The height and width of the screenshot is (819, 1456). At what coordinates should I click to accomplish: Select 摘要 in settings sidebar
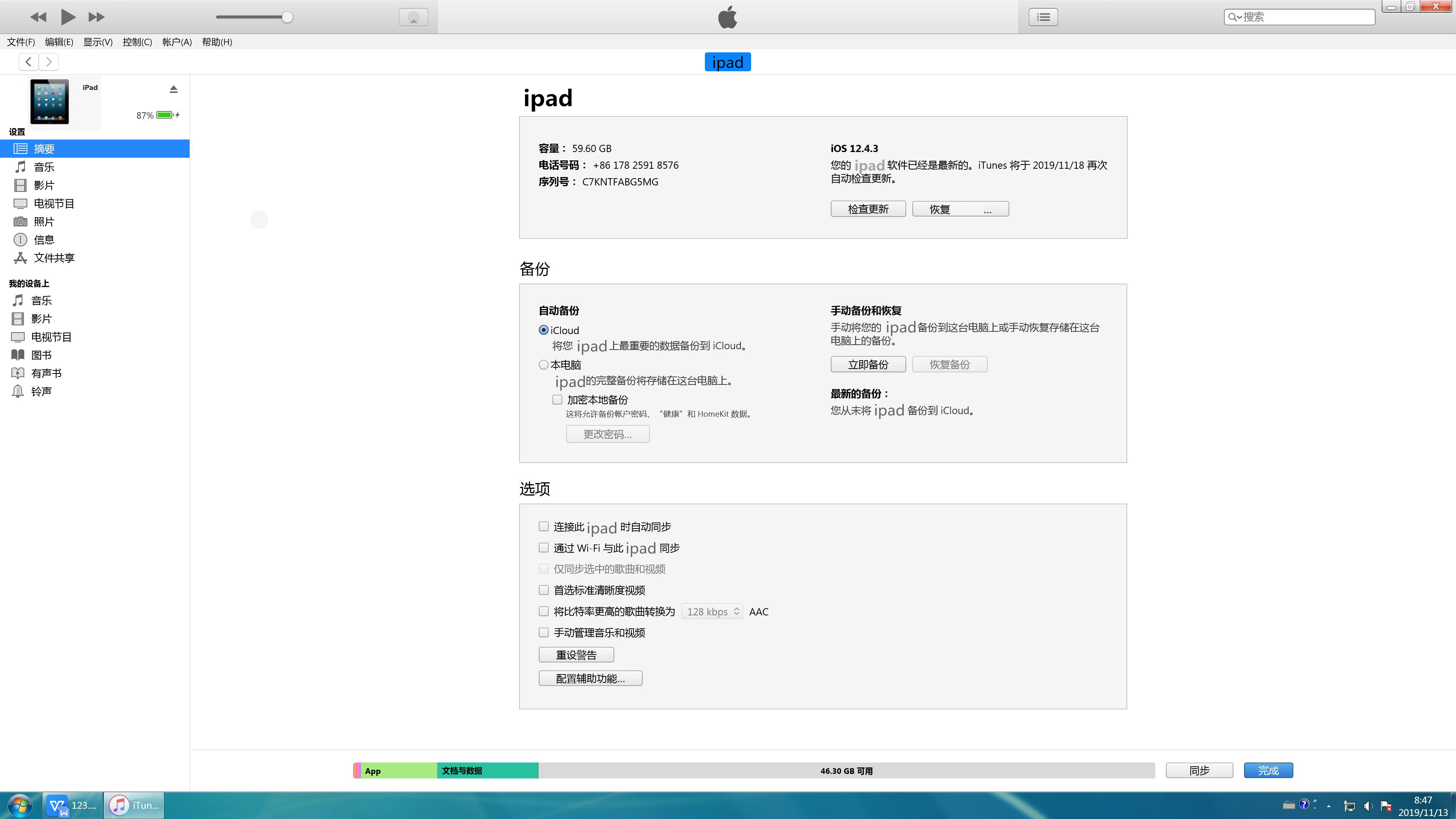(94, 149)
